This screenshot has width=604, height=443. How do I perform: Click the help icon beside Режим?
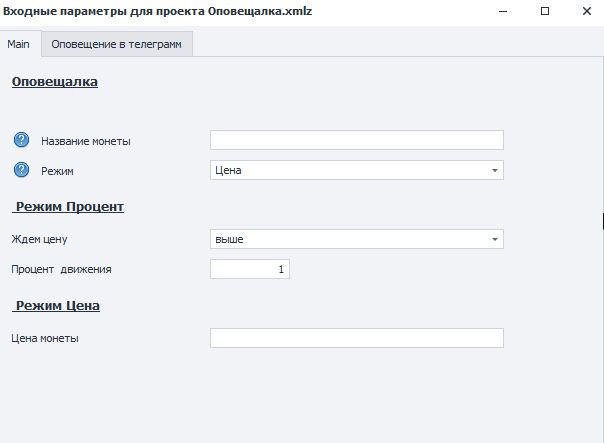coord(21,170)
